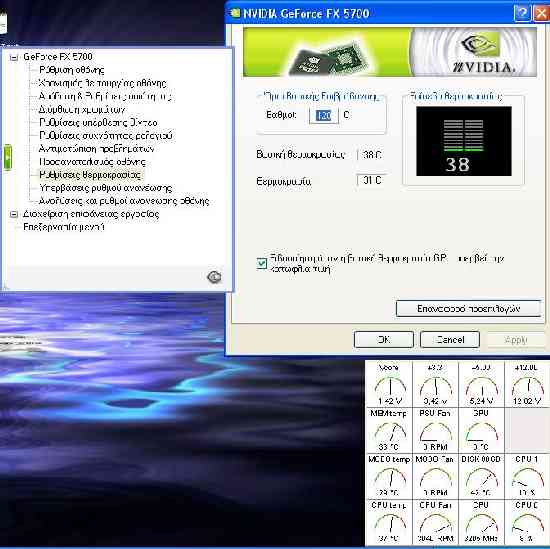Select Αντιμετώπιση προβλημάτων tree item
Screen dimensions: 550x549
pyautogui.click(x=96, y=149)
